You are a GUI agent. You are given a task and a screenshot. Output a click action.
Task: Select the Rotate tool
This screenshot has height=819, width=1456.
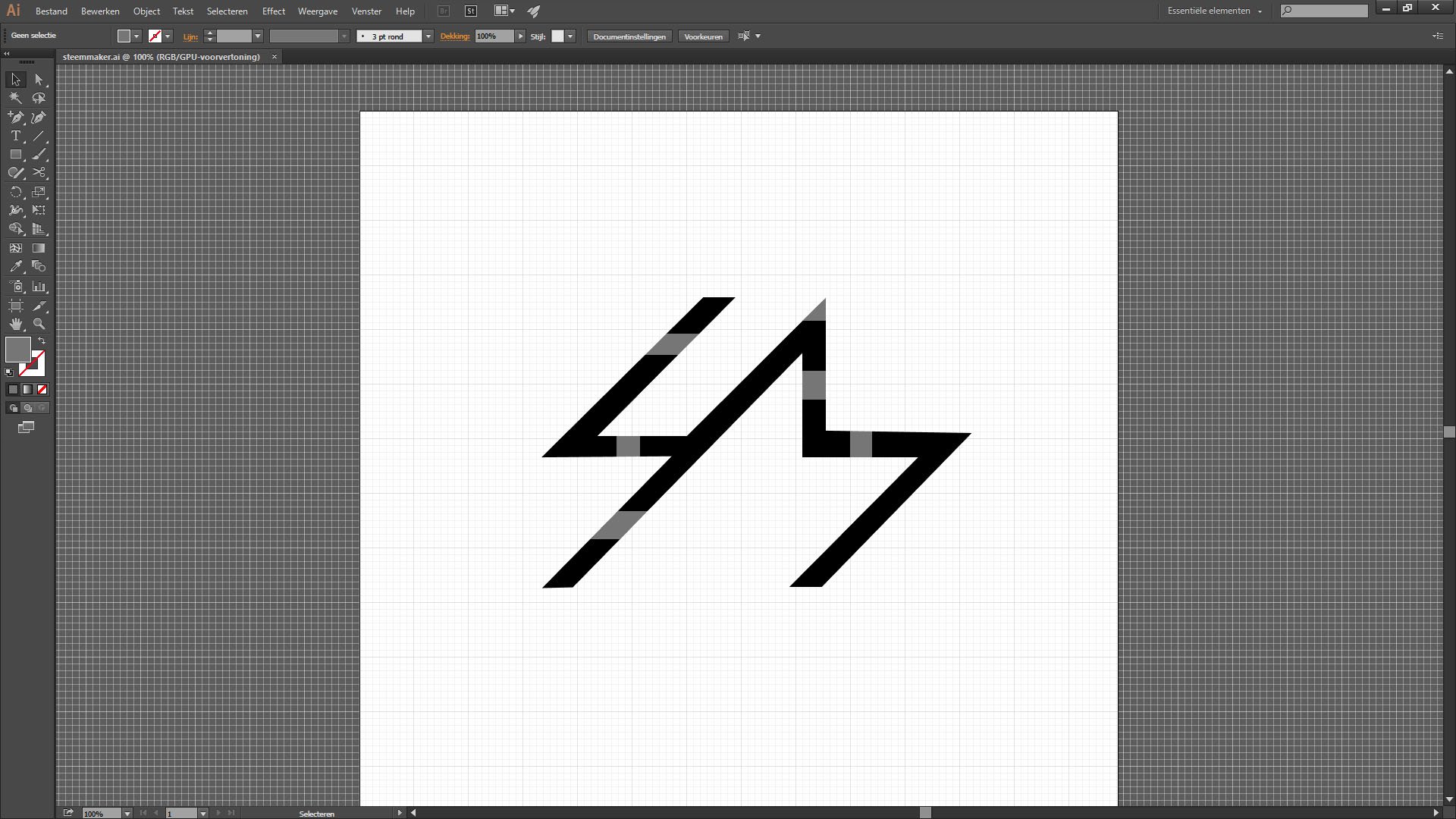point(15,192)
